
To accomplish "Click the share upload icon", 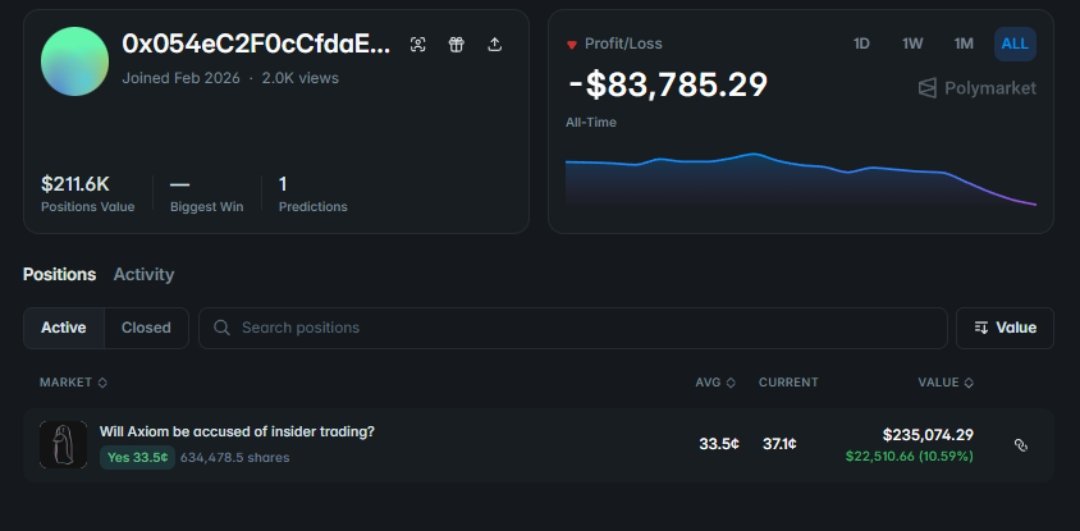I will 494,45.
